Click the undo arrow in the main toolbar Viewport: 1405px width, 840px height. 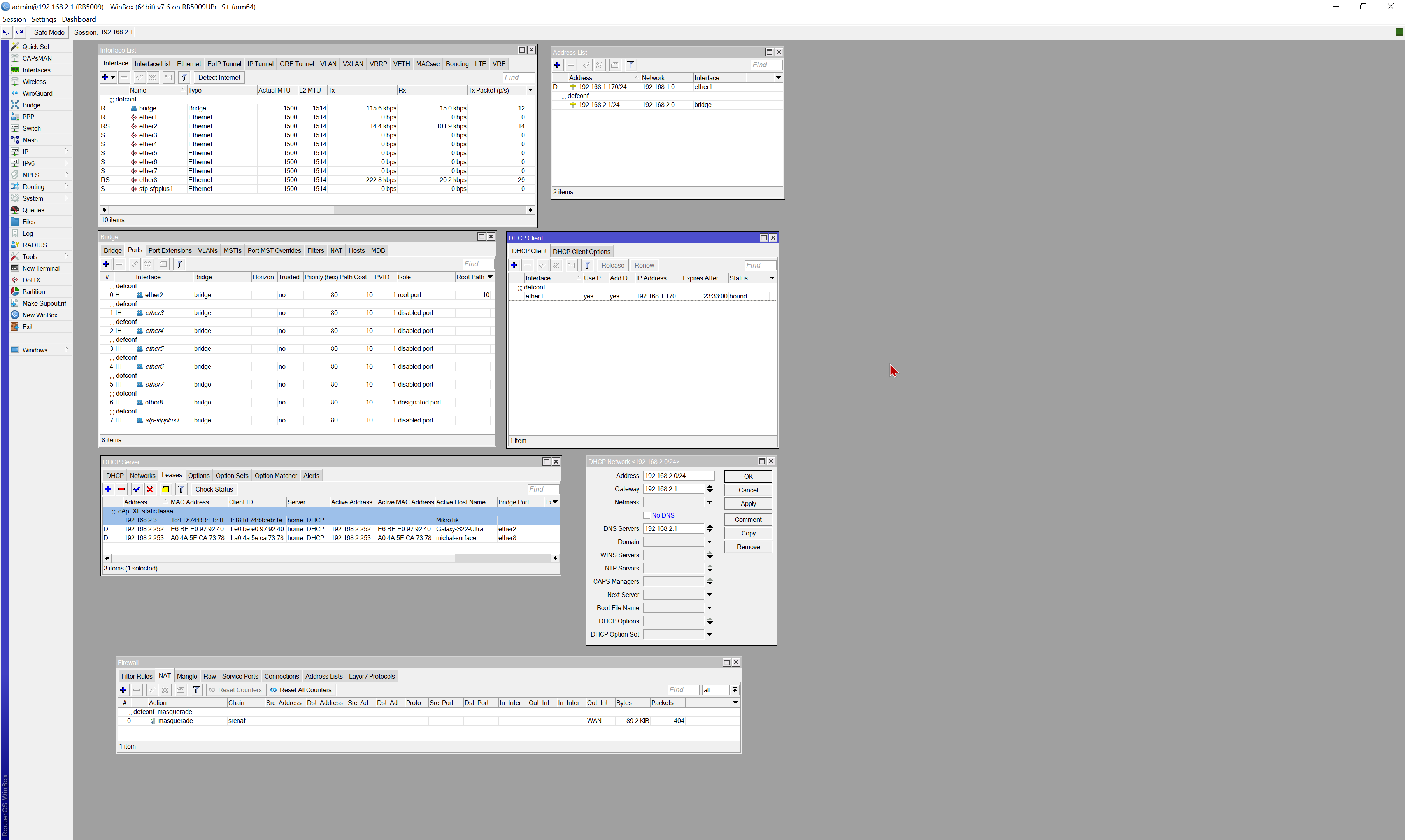coord(6,32)
